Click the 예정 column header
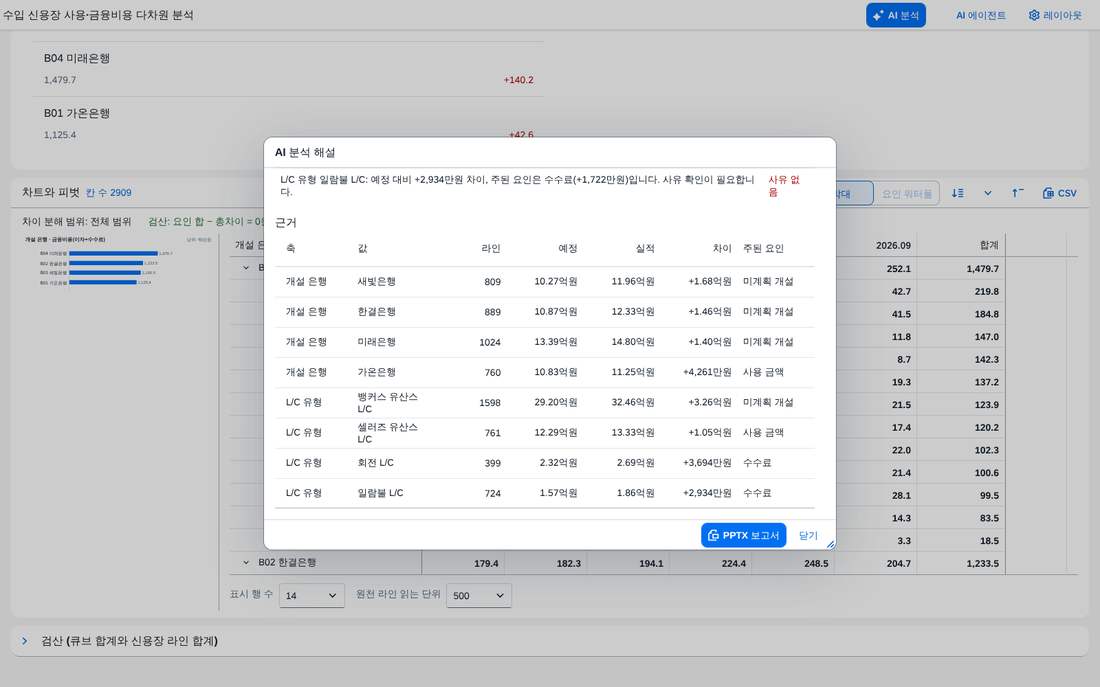Viewport: 1100px width, 687px height. [567, 248]
